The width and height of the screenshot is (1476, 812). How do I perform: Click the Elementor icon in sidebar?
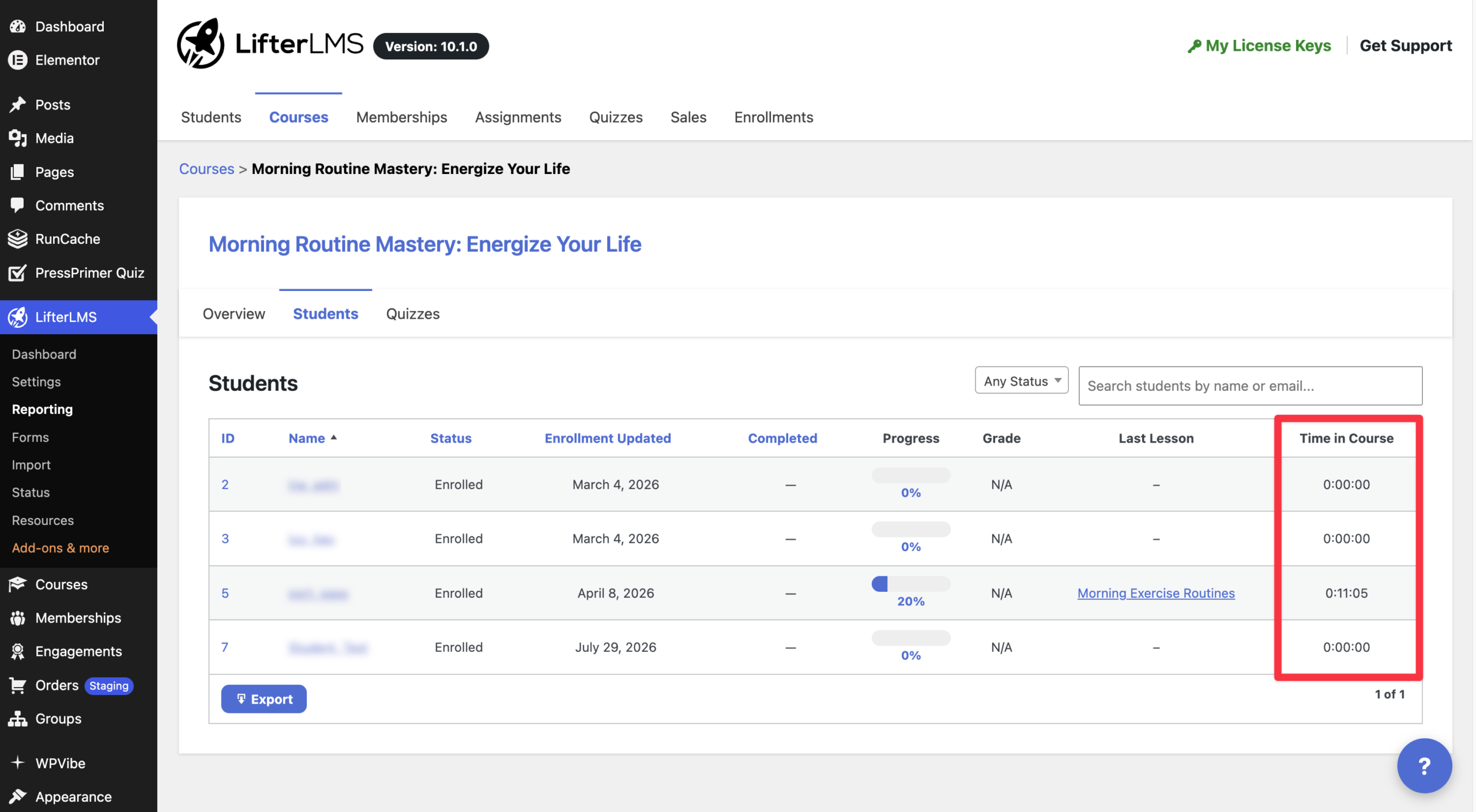(x=18, y=60)
